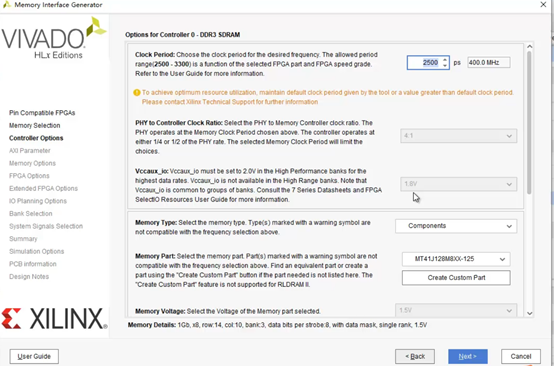This screenshot has height=366, width=554.
Task: Select System Signals Selection step
Action: (x=46, y=226)
